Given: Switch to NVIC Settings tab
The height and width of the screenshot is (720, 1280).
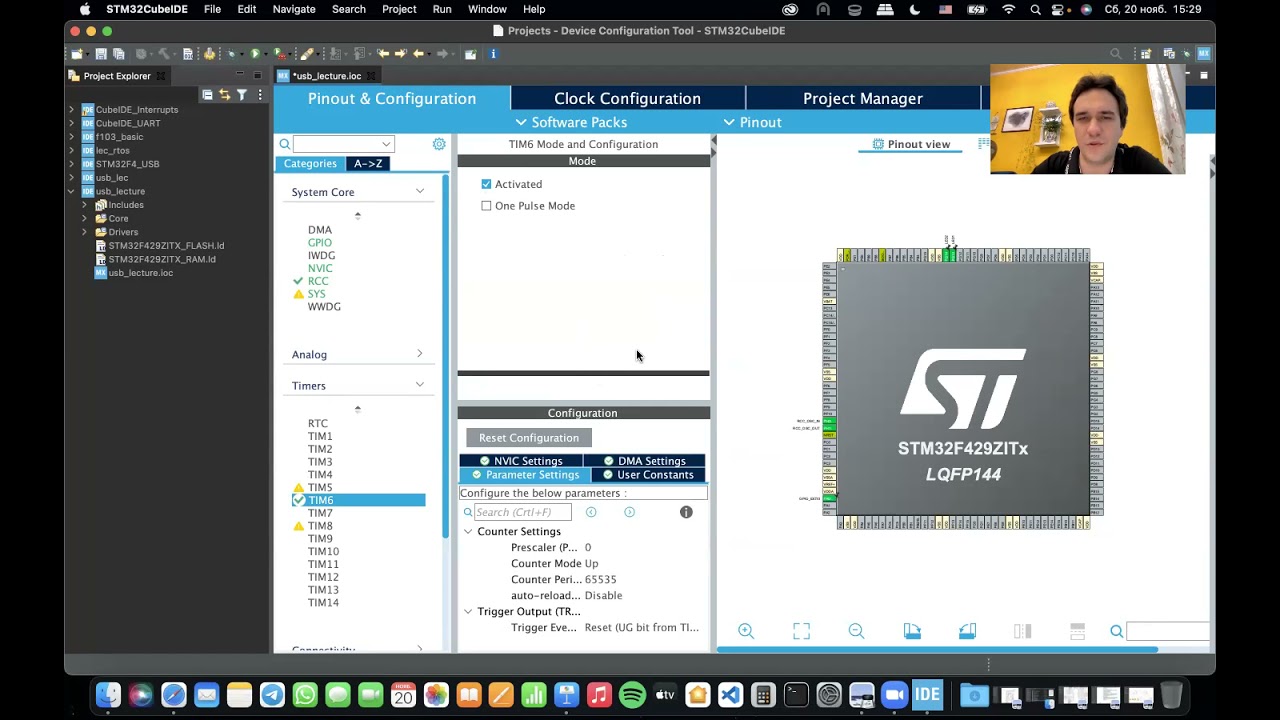Looking at the screenshot, I should [x=521, y=461].
